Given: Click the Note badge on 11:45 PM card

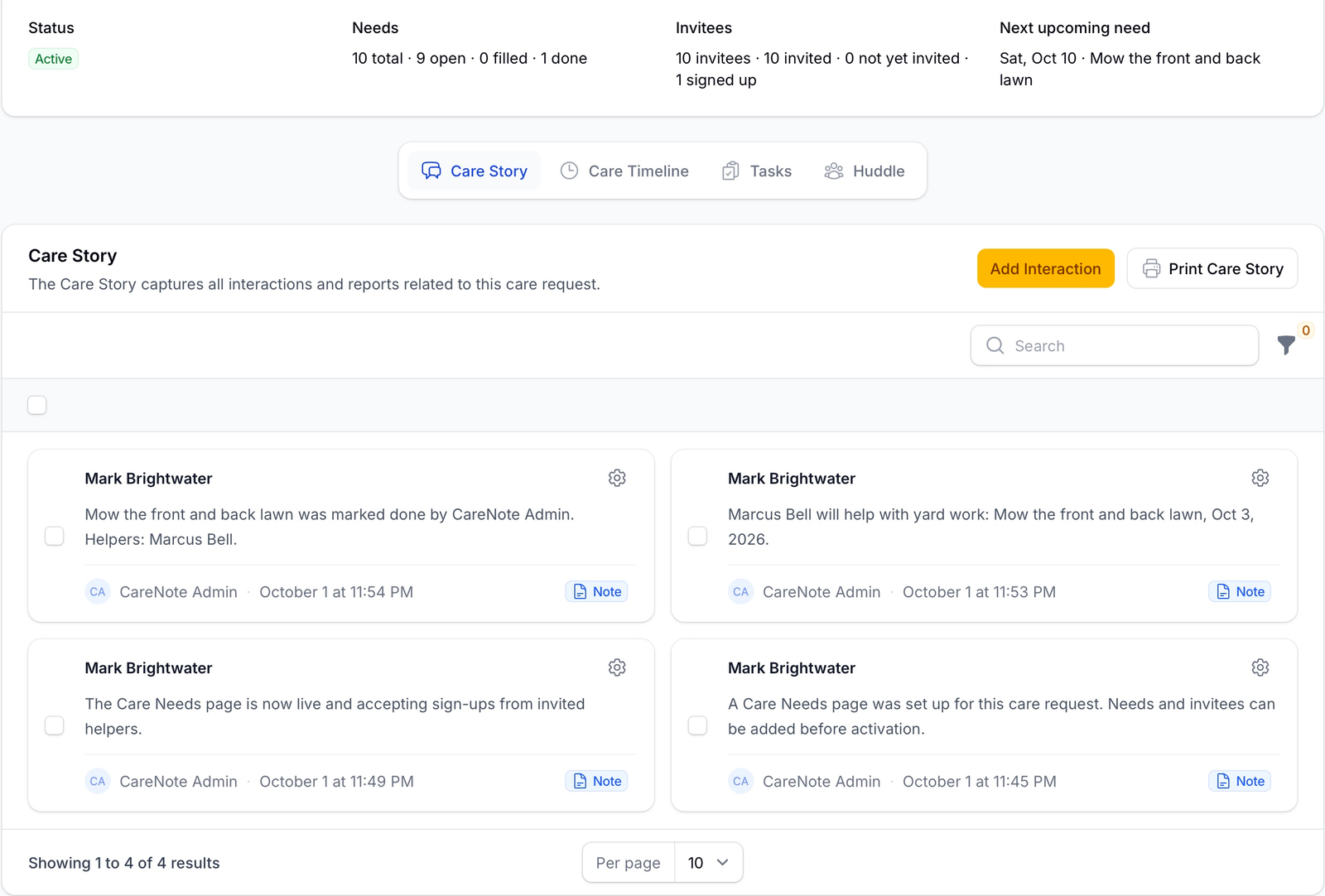Looking at the screenshot, I should pyautogui.click(x=1240, y=782).
